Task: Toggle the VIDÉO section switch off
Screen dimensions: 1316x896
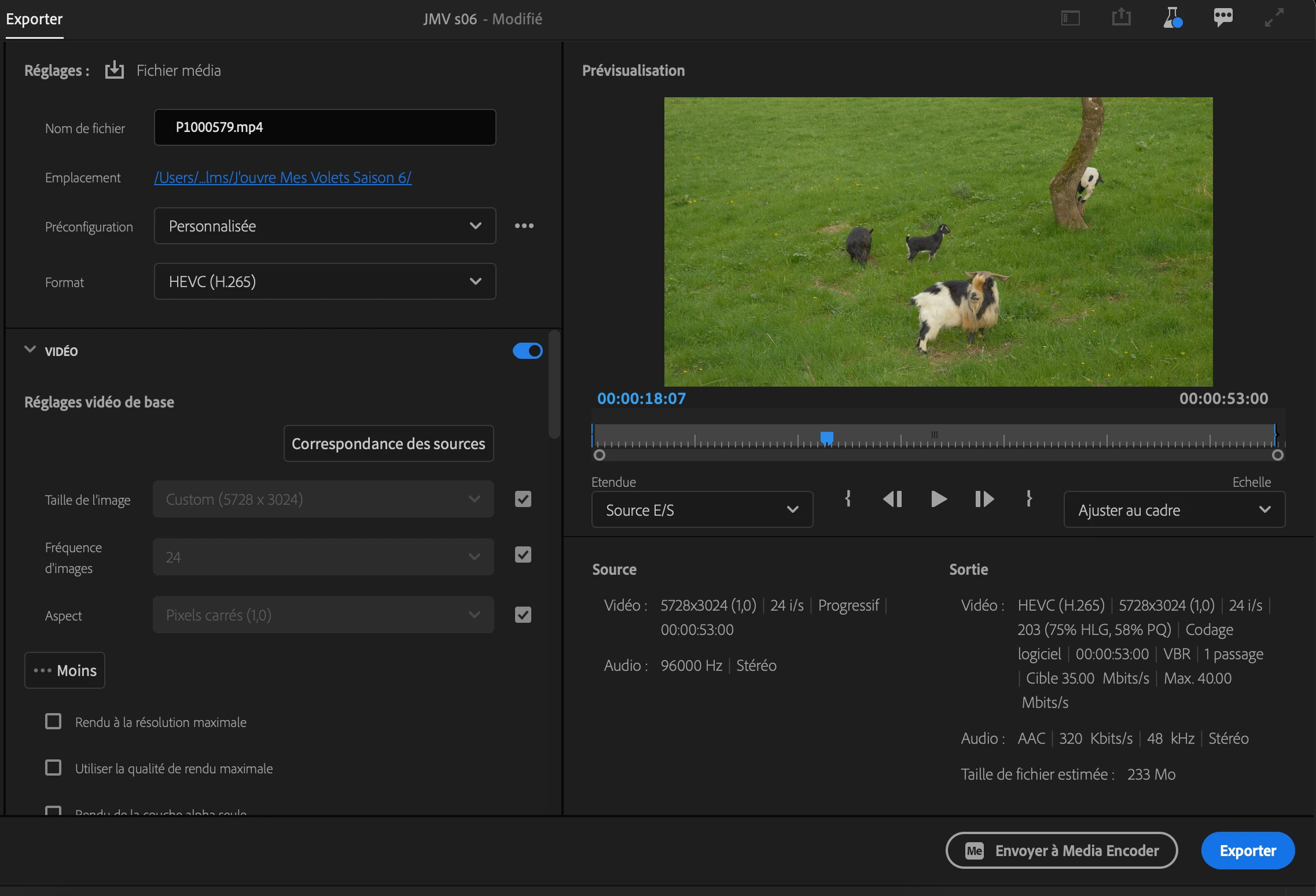Action: click(x=527, y=351)
